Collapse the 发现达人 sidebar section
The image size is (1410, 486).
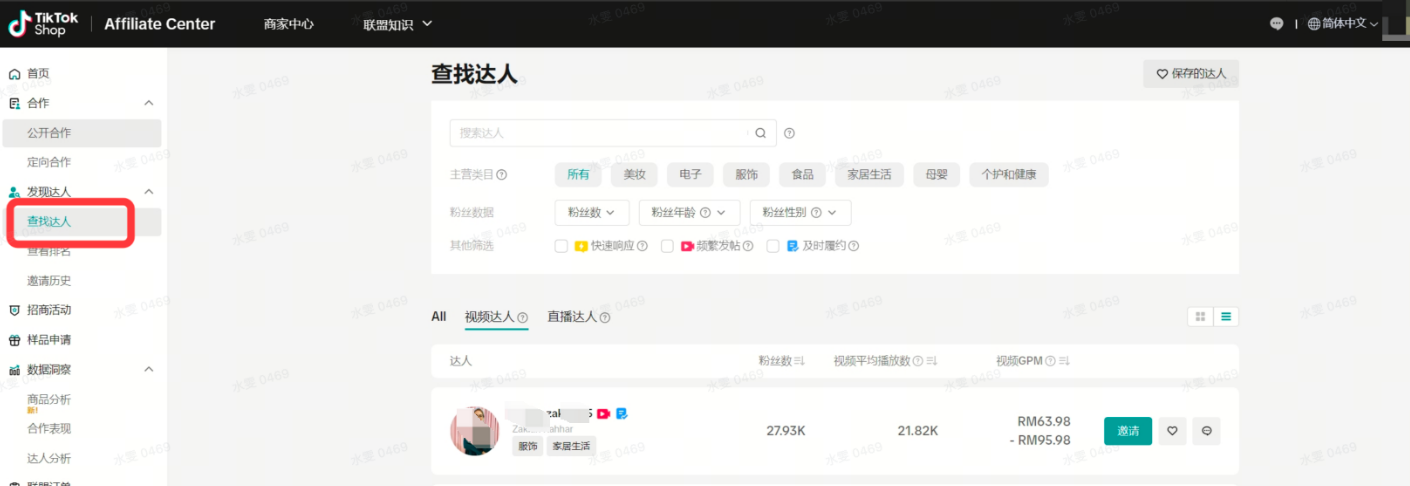pos(149,192)
